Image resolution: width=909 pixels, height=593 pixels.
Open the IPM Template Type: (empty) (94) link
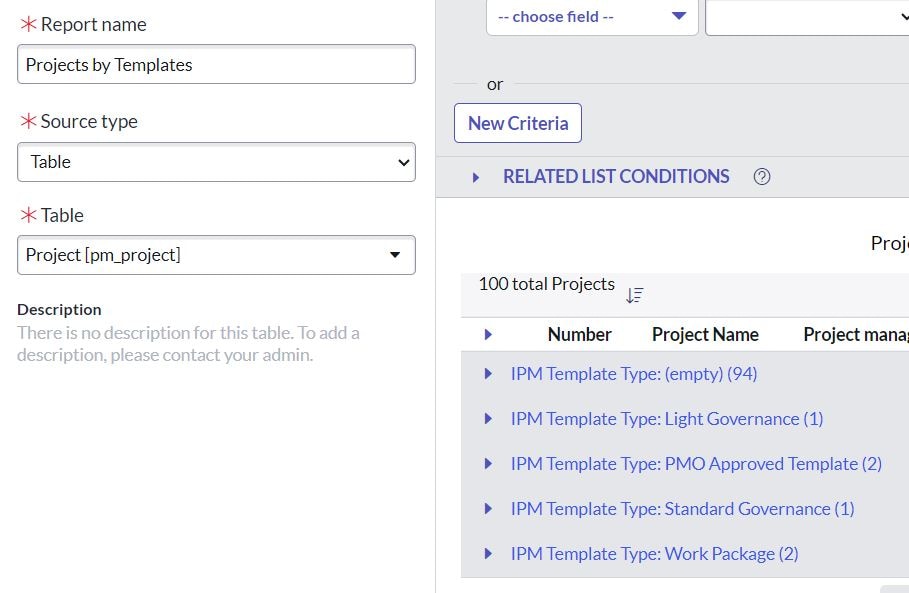[634, 374]
